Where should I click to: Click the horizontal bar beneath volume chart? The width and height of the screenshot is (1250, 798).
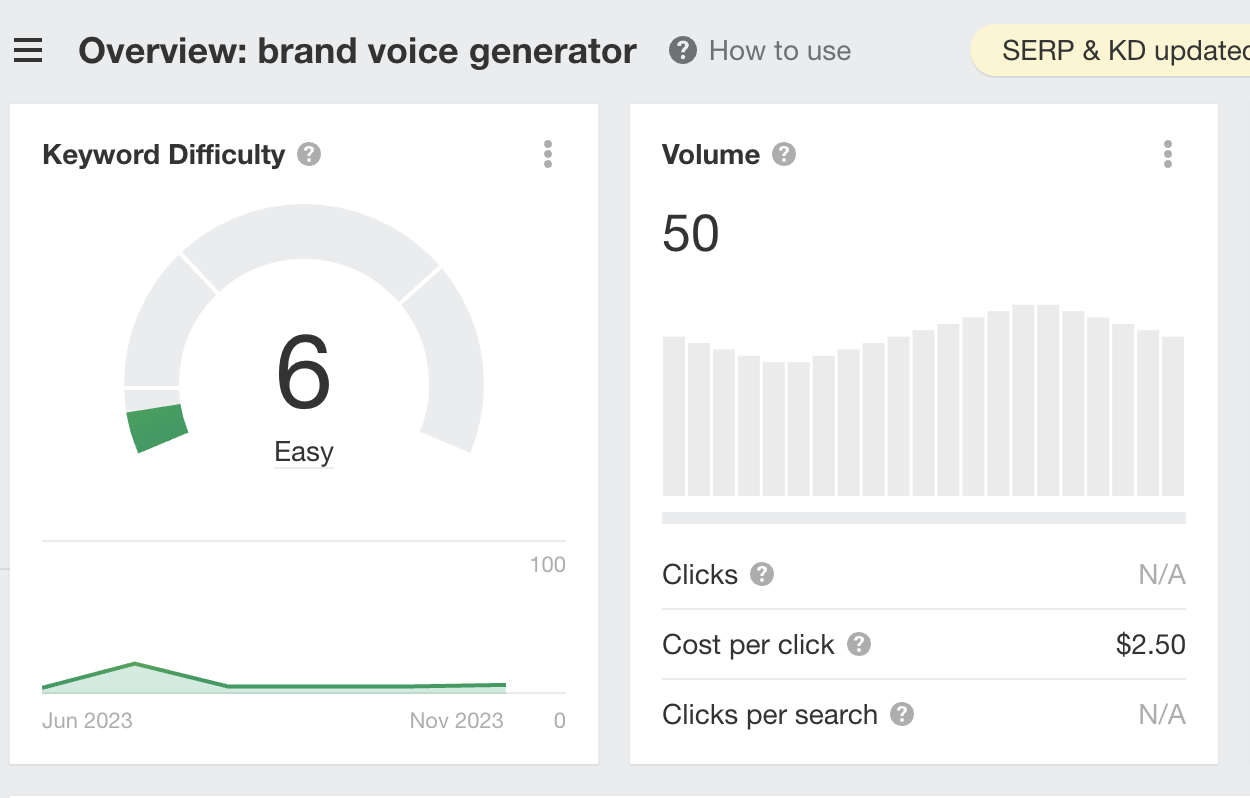[x=924, y=518]
